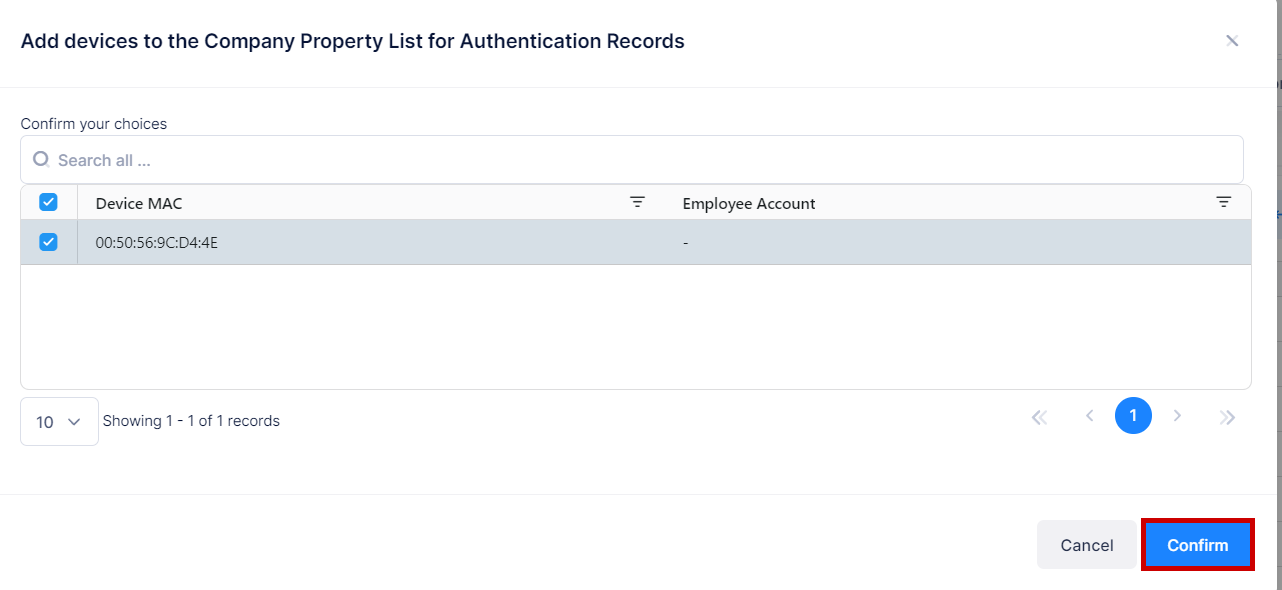Uncheck the 00:50:56:9C:D4:4E device checkbox
The image size is (1282, 590).
[x=47, y=241]
